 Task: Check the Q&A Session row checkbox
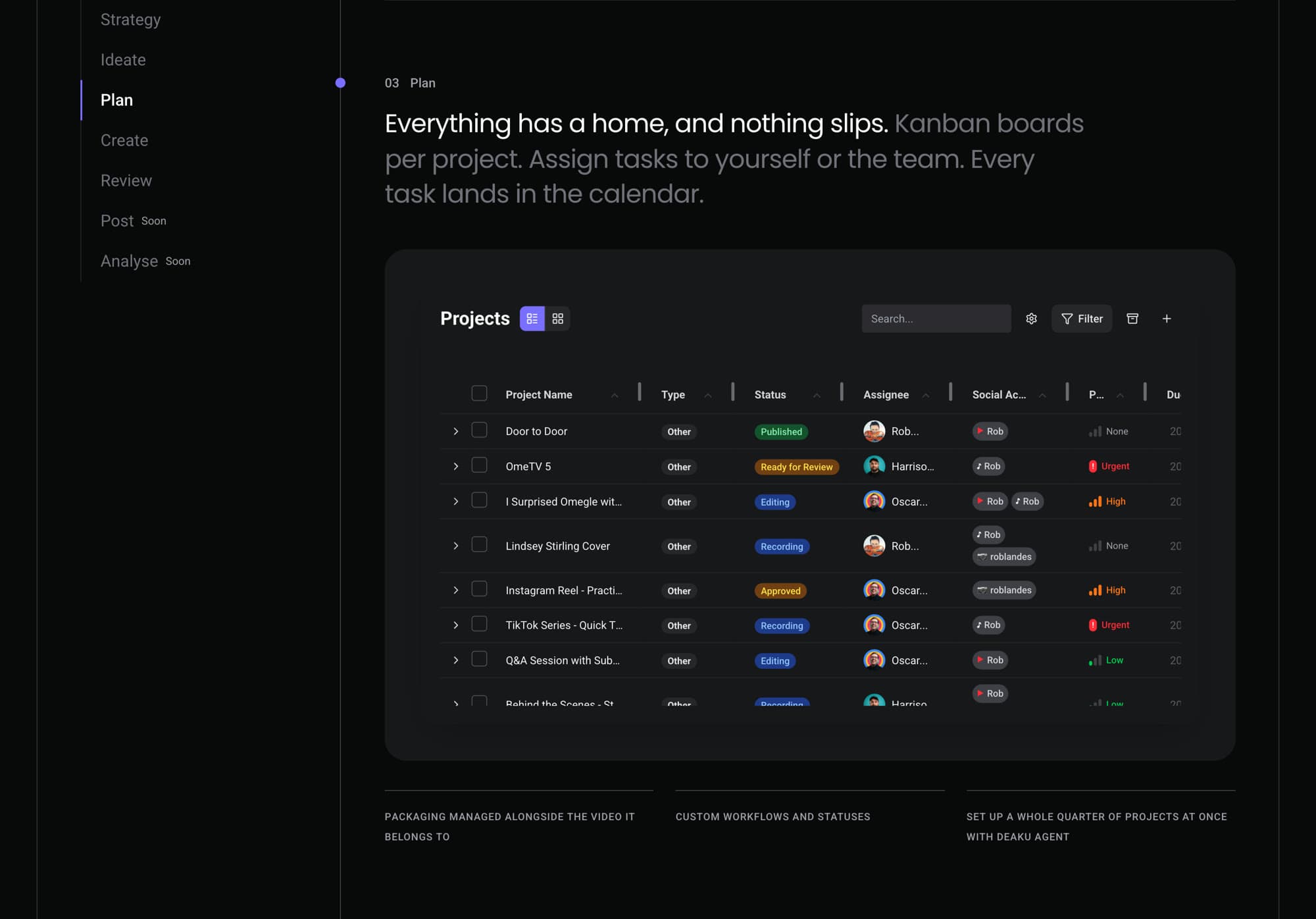[479, 659]
